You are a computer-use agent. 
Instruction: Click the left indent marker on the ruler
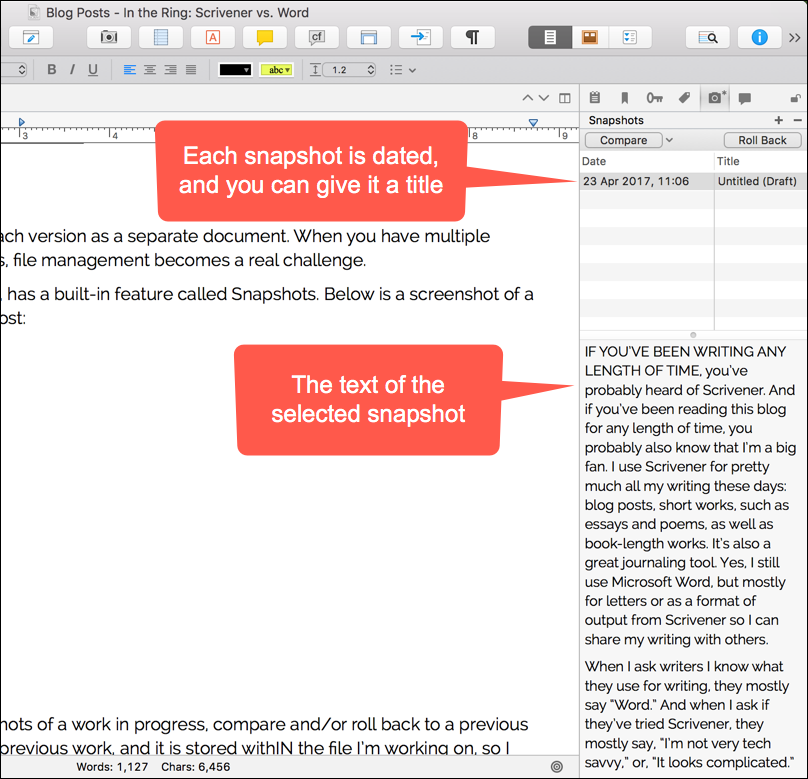pyautogui.click(x=21, y=122)
